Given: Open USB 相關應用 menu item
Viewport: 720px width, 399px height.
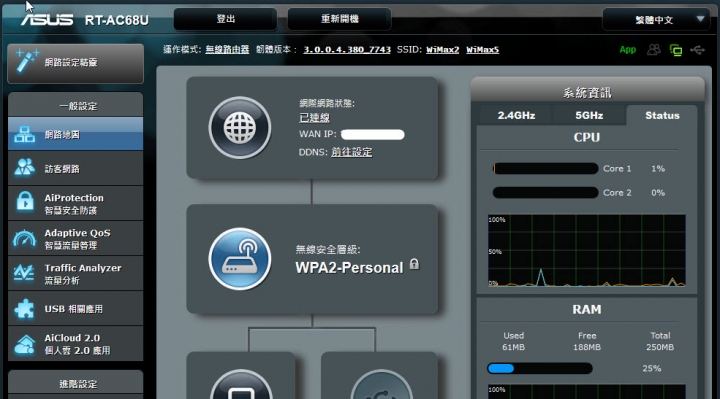Looking at the screenshot, I should coord(76,309).
